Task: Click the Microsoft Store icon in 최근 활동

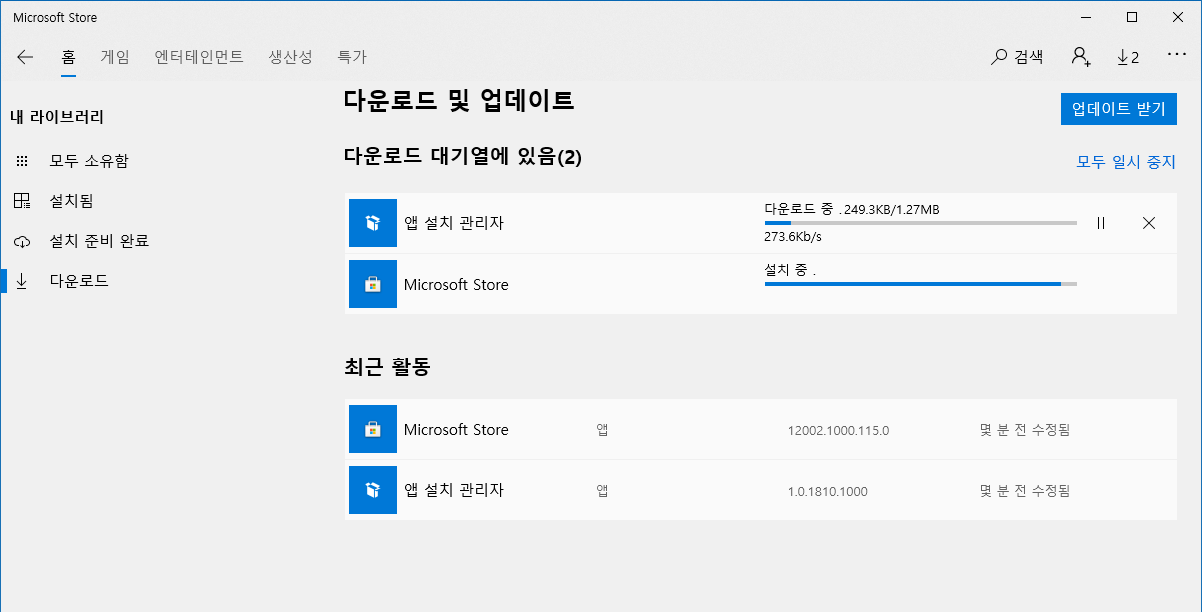Action: click(x=373, y=429)
